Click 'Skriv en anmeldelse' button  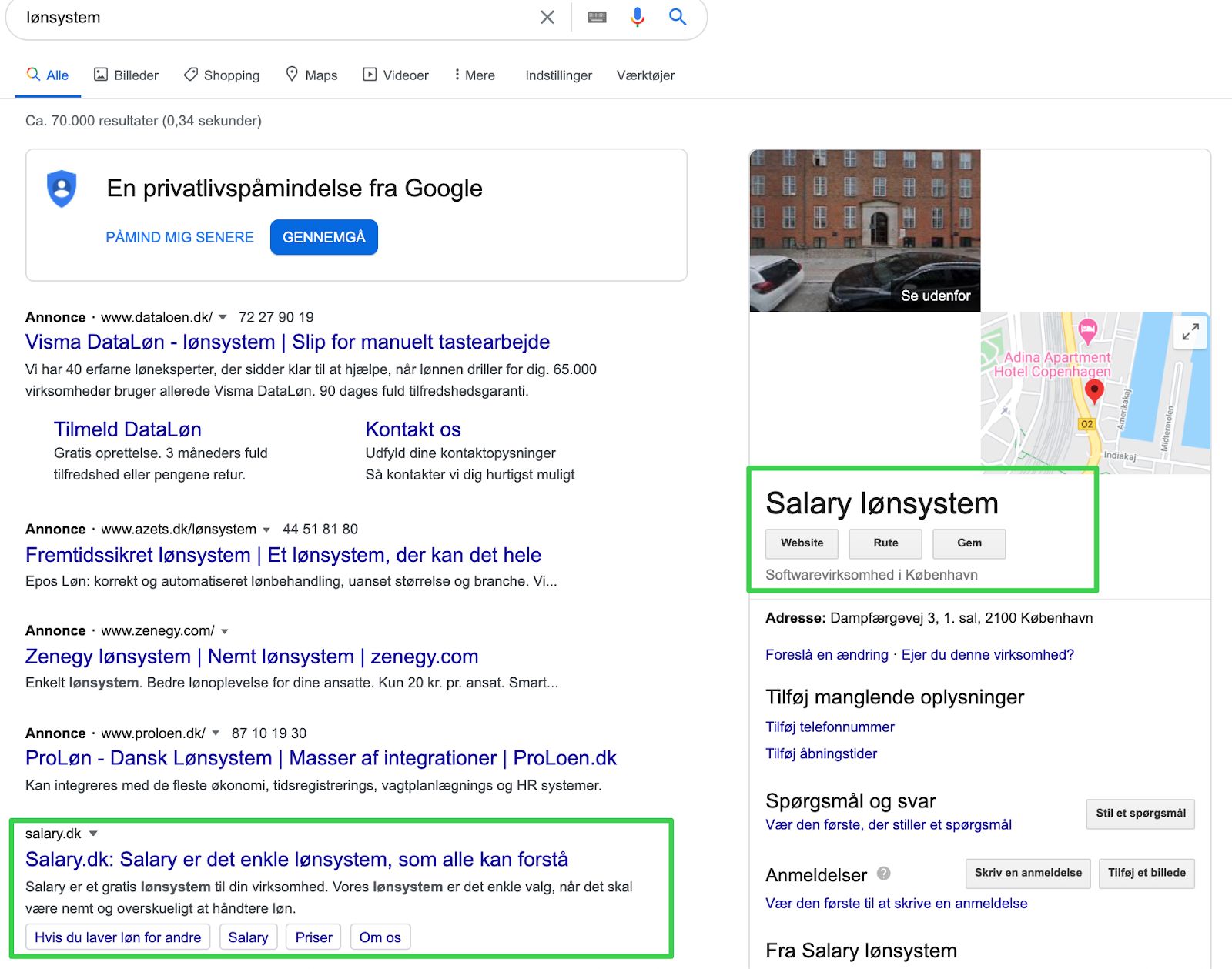coord(1028,873)
